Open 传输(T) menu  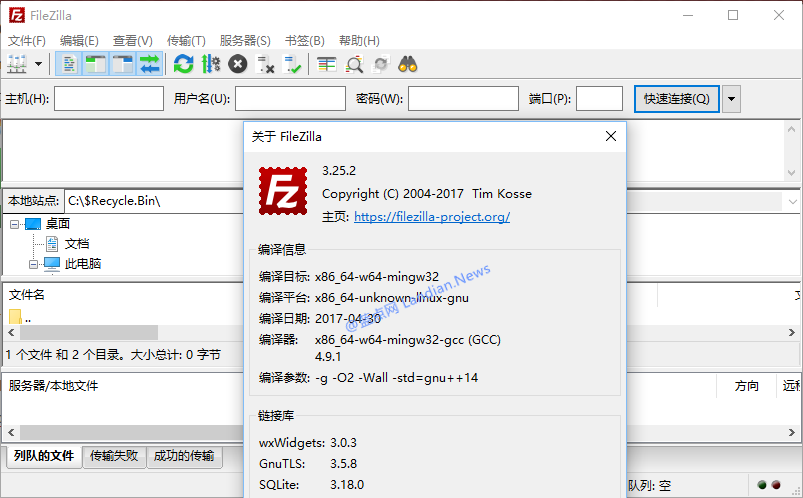tap(186, 40)
